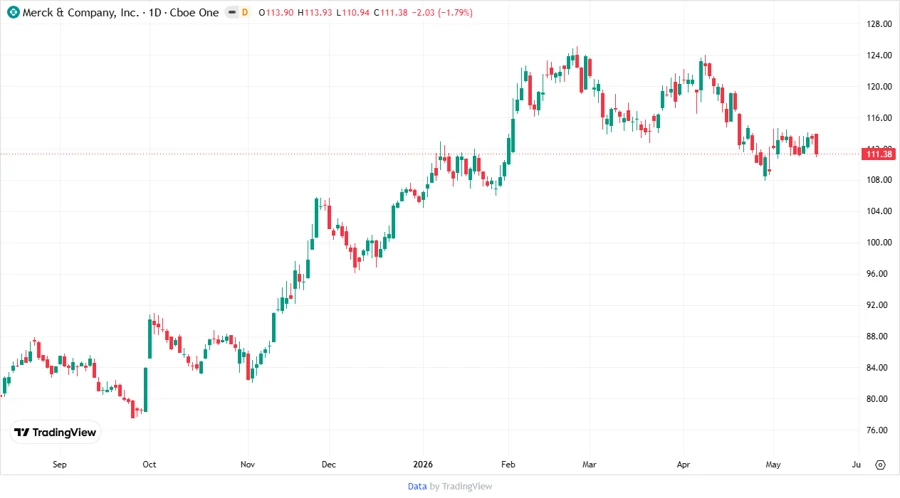900x498 pixels.
Task: Click the latest red candle at chart's end
Action: click(816, 145)
